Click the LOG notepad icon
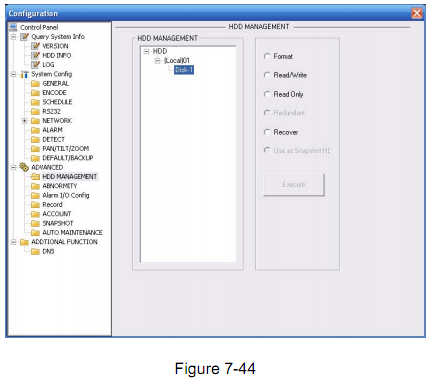The height and width of the screenshot is (380, 428). (35, 65)
